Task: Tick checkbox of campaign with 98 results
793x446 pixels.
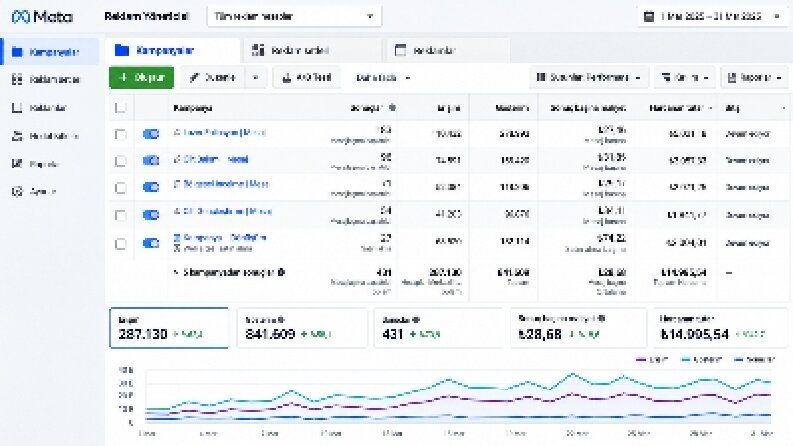Action: pyautogui.click(x=120, y=161)
